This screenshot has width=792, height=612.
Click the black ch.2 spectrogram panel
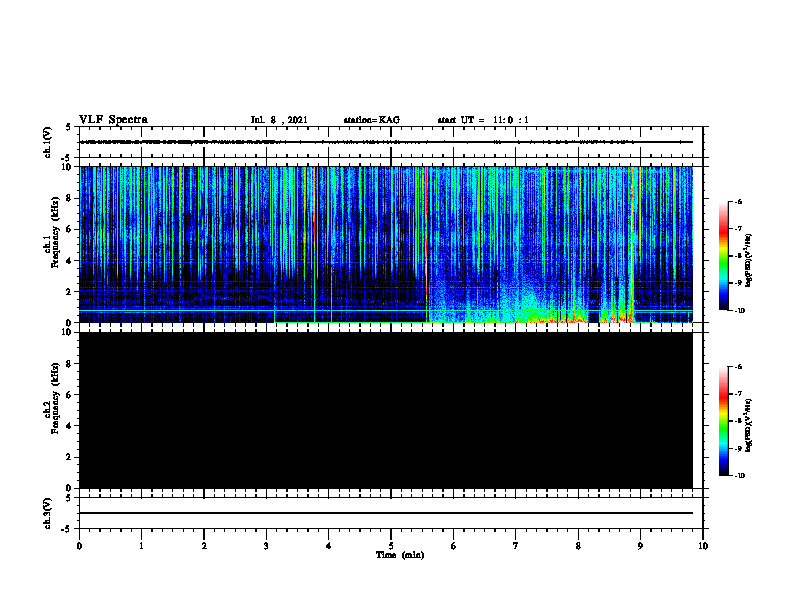click(x=386, y=410)
